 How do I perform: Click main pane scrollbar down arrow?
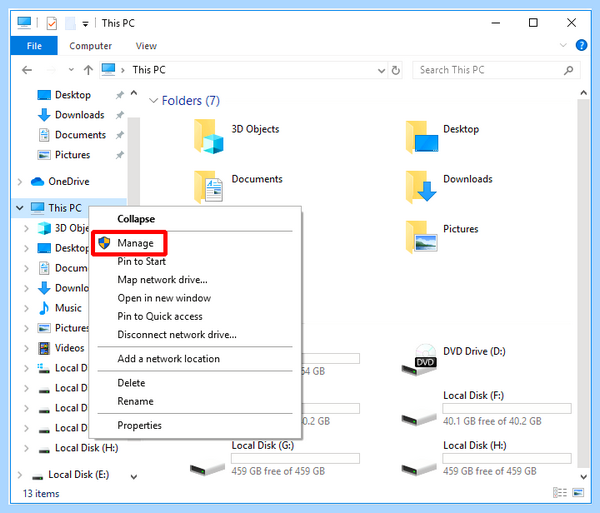coord(583,477)
